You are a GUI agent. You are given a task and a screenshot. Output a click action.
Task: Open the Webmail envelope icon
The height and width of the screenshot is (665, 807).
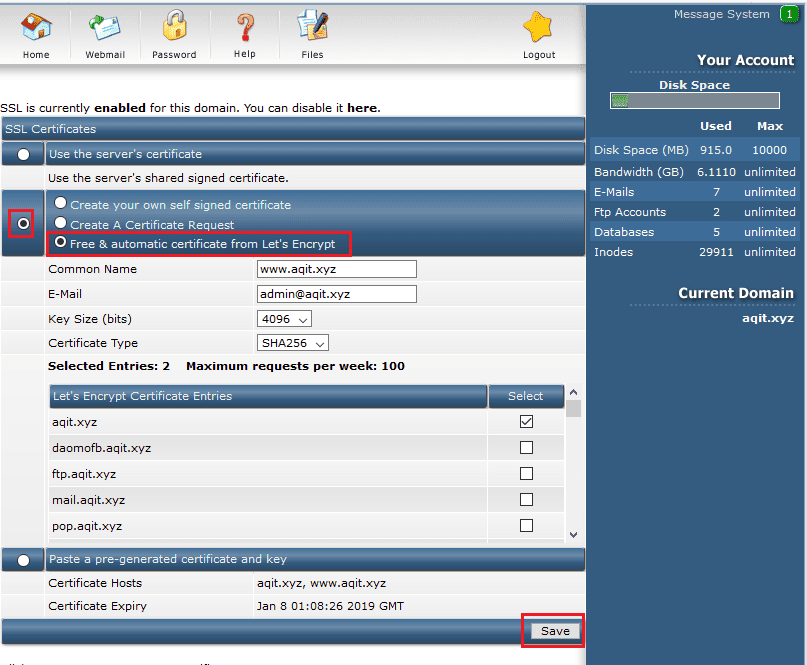pos(105,27)
